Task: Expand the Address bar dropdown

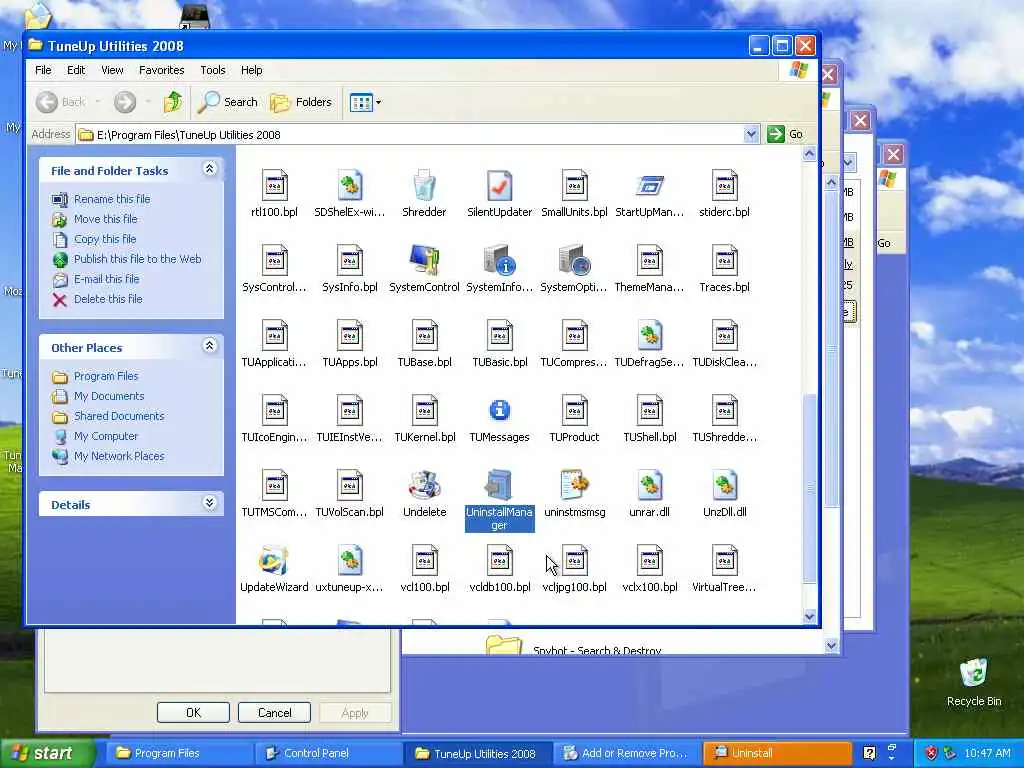Action: coord(751,134)
